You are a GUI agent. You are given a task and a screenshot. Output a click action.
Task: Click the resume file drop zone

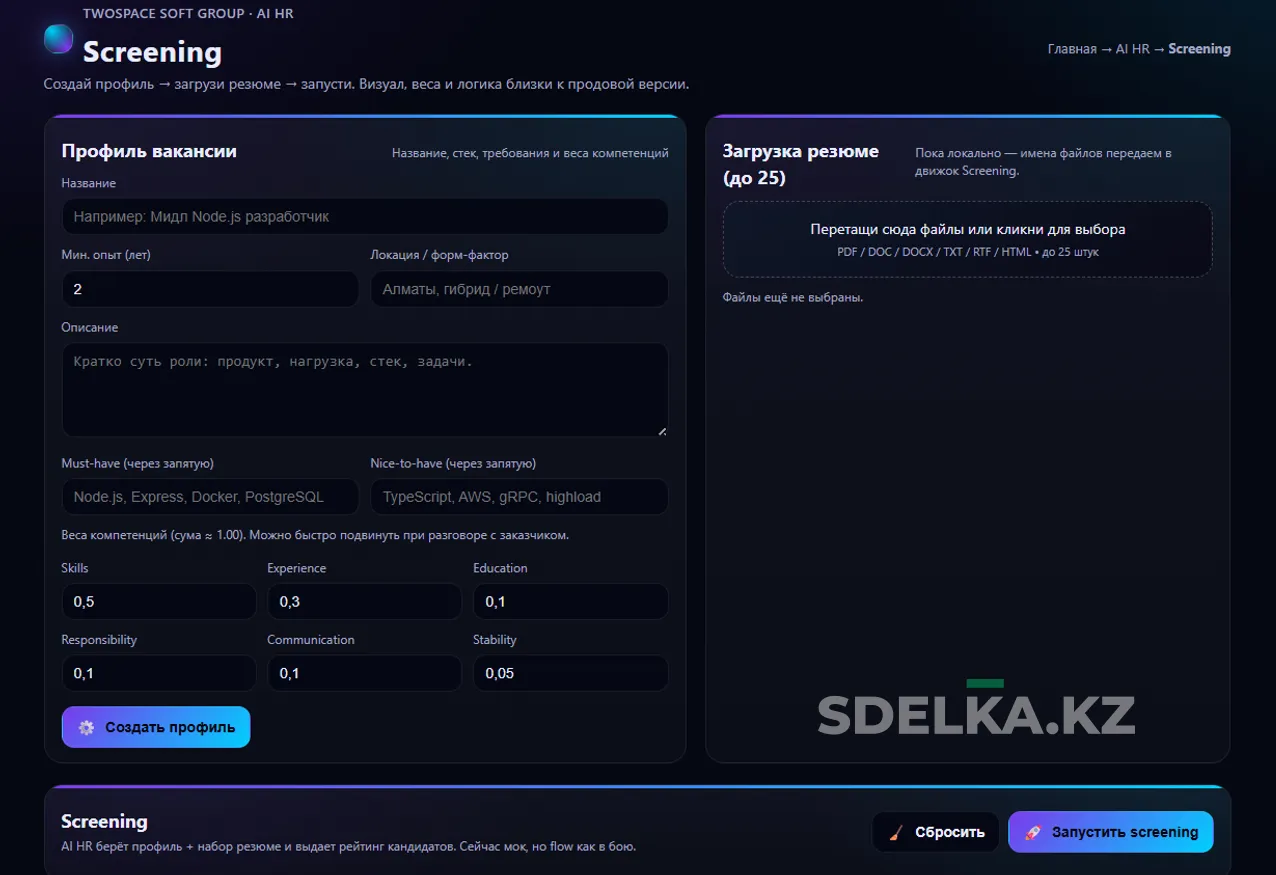[x=967, y=240]
